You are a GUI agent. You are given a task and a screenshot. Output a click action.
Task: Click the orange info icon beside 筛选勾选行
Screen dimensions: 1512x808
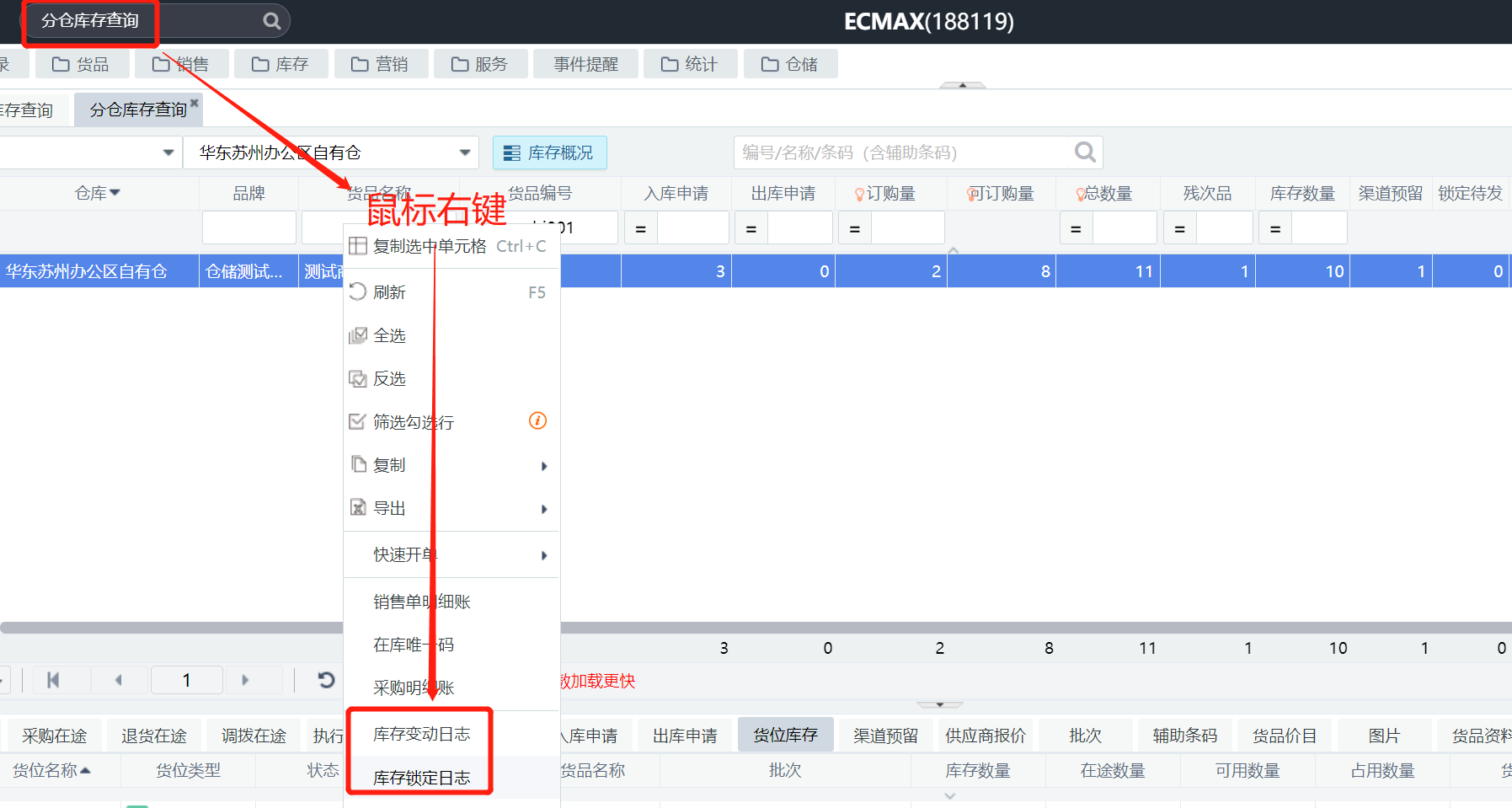(537, 420)
